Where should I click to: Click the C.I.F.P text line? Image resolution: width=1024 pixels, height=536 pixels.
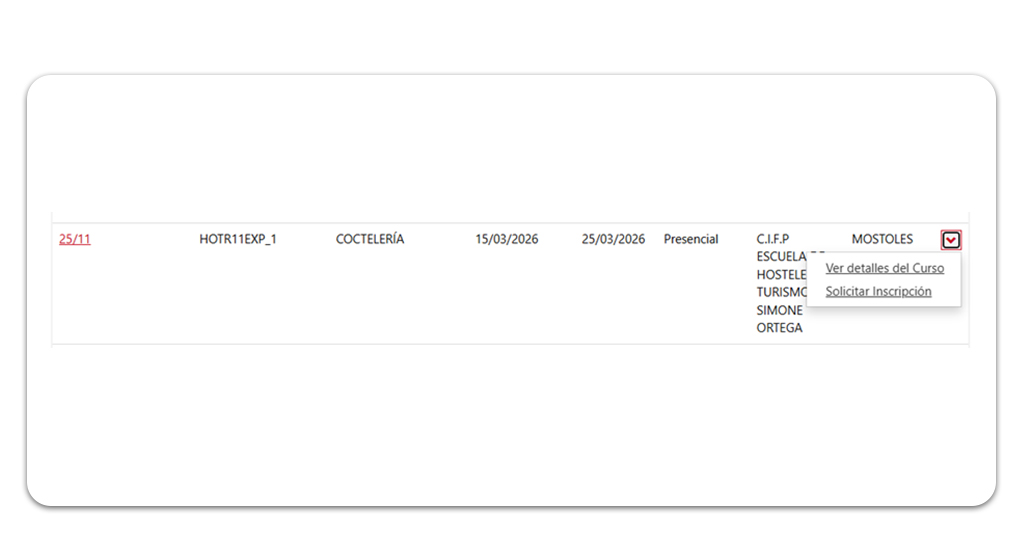[x=773, y=239]
